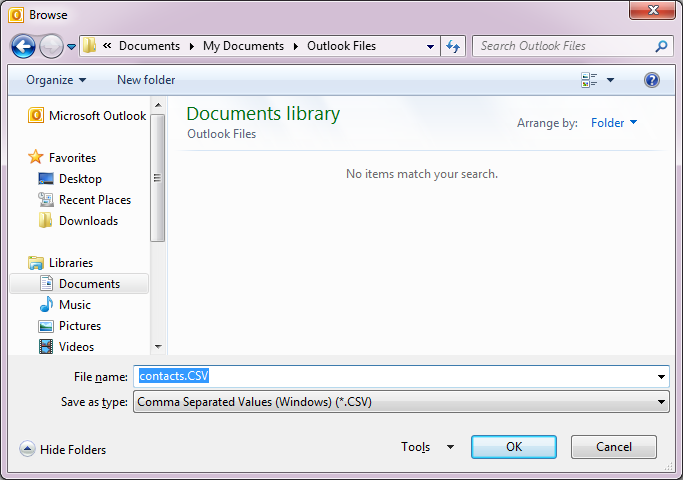
Task: Click the navigation pane scrollbar thumb
Action: point(158,178)
